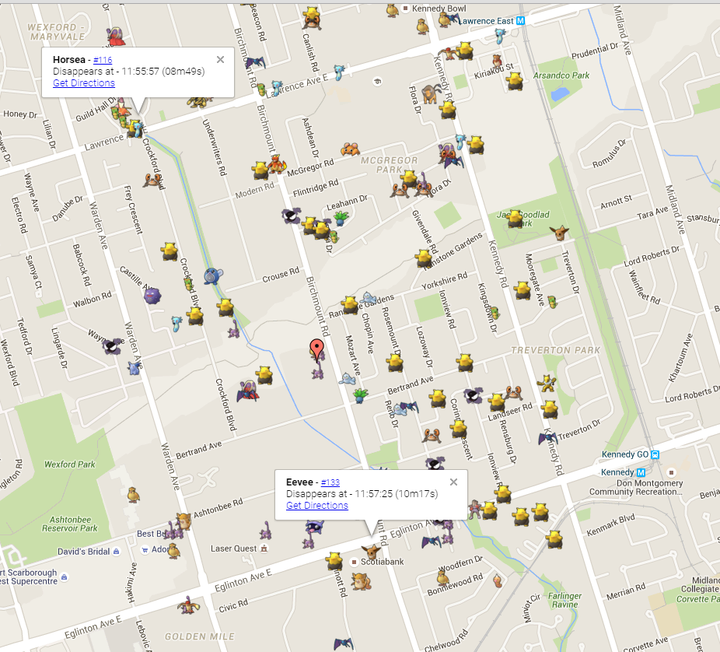The image size is (720, 652).
Task: Click the Eevee icon beside Scotiabank
Action: 370,551
